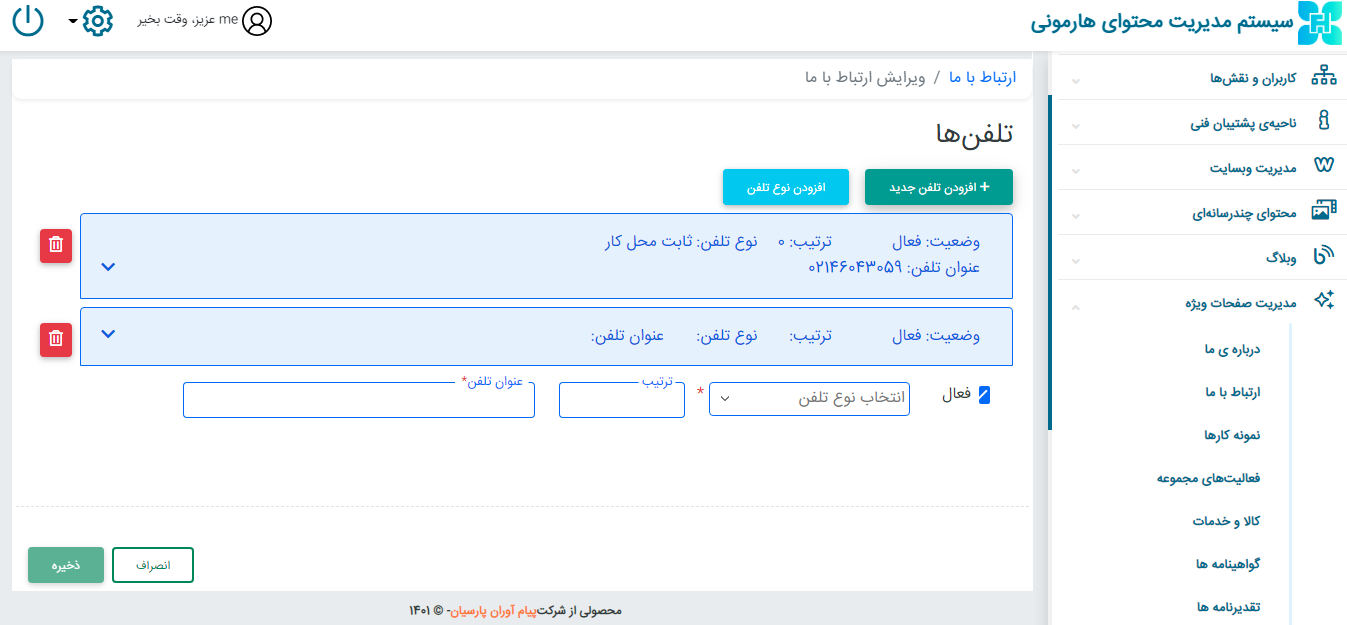Delete the first phone entry (02146043059)
Screen dimensions: 1347x625
pos(56,245)
